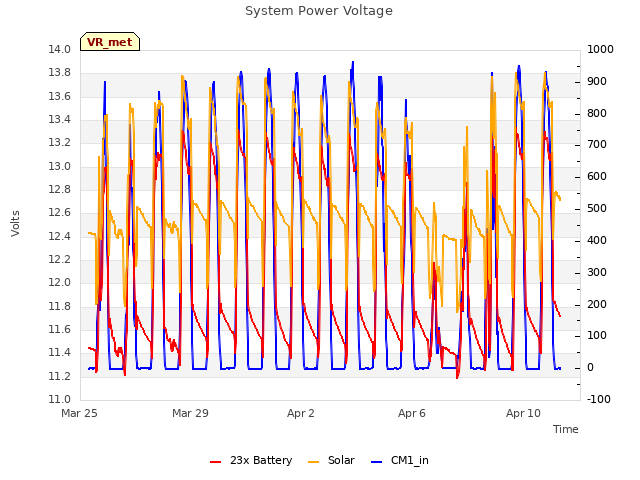Click the 13.4 value on left axis
Image resolution: width=640 pixels, height=480 pixels.
pyautogui.click(x=59, y=119)
